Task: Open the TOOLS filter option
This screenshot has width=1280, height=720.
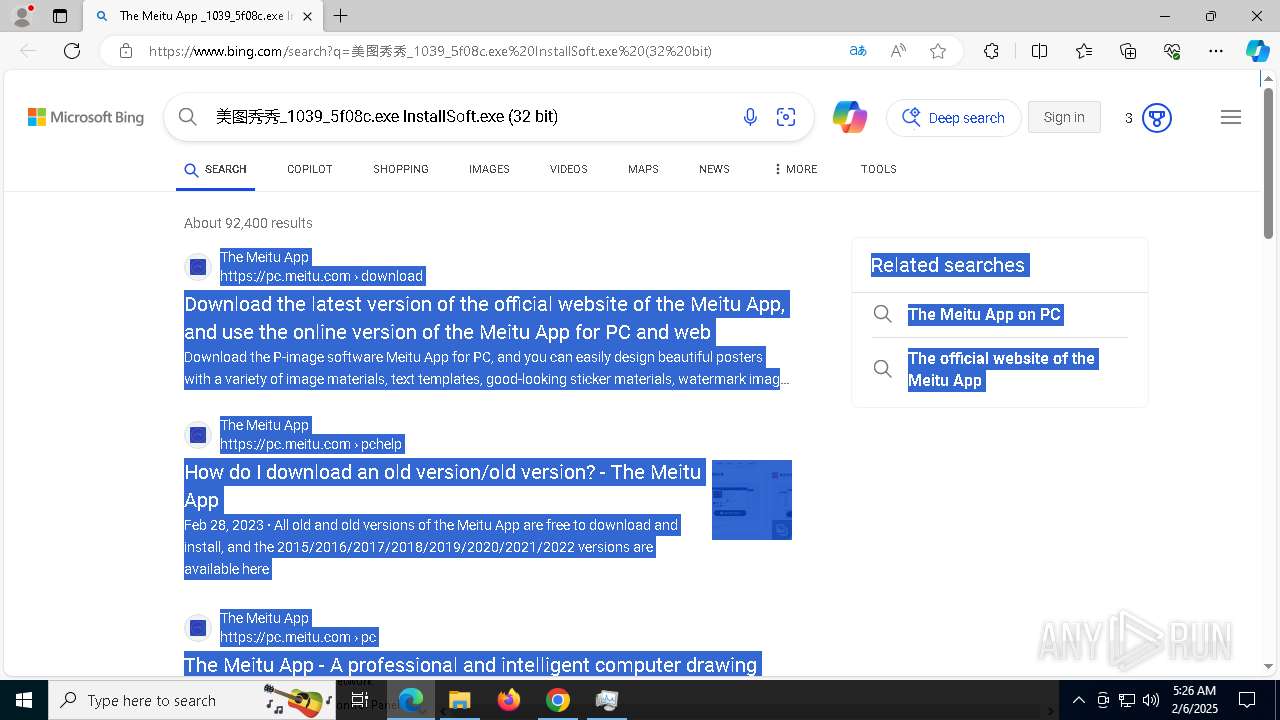Action: (879, 170)
